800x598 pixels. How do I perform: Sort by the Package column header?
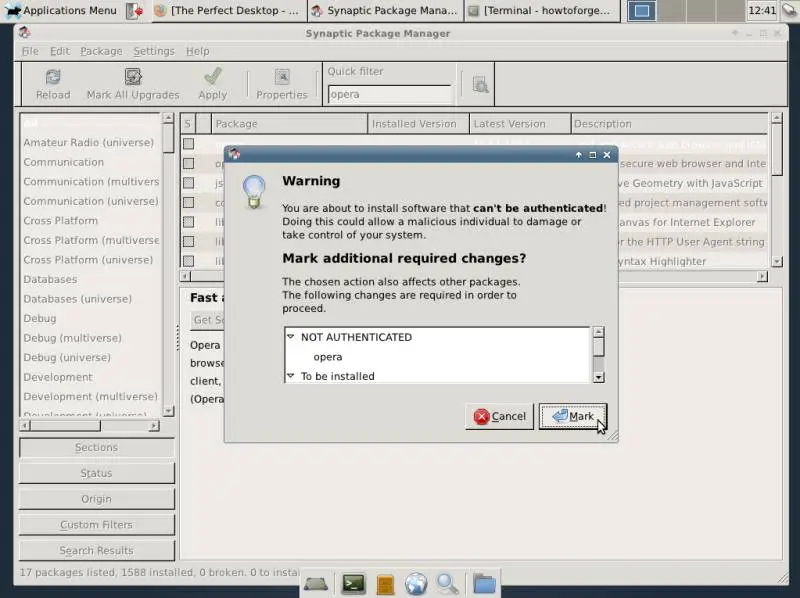click(289, 124)
